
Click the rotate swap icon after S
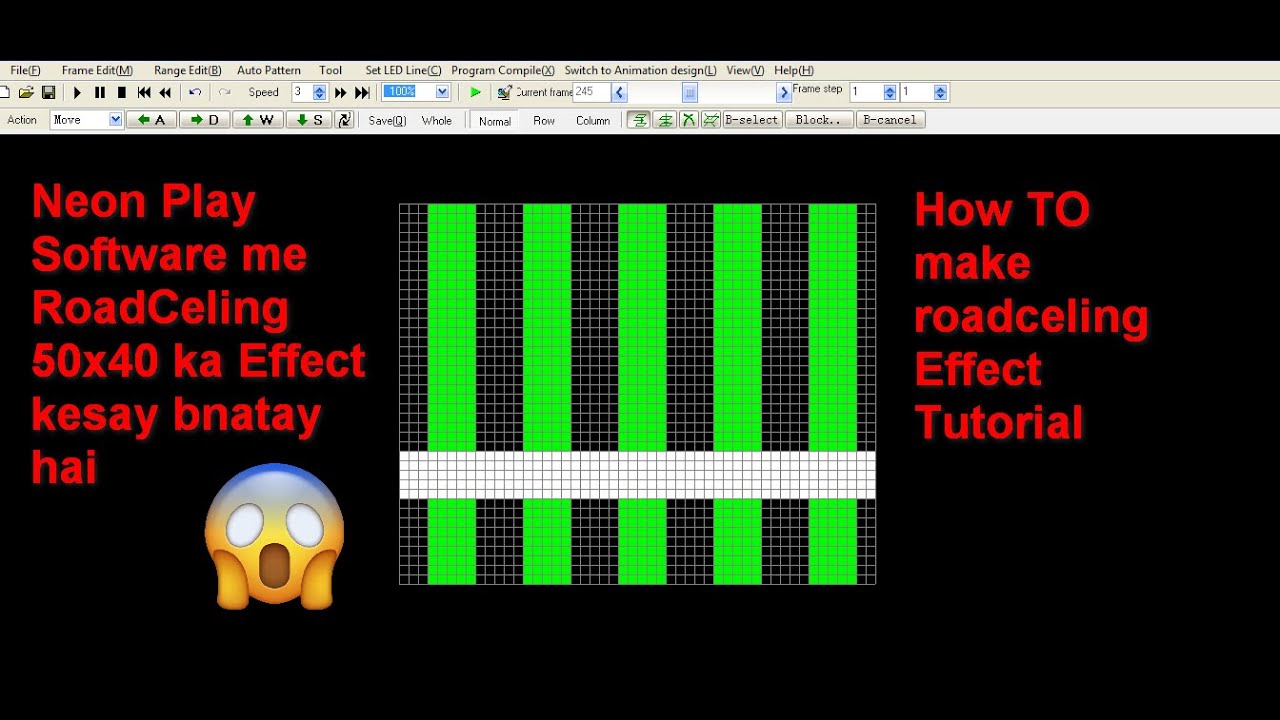345,120
